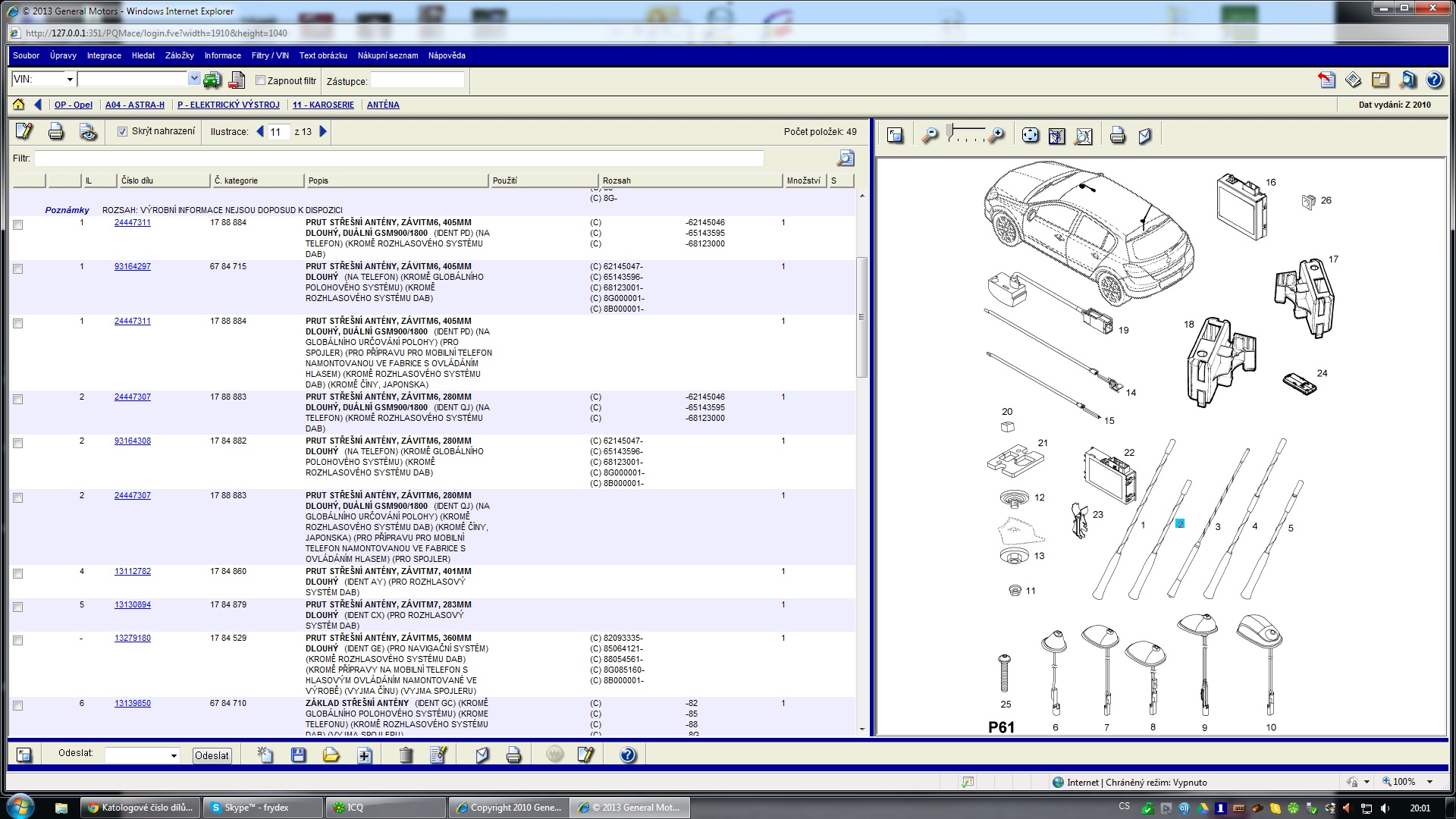This screenshot has width=1456, height=819.
Task: Click the floppy disk save icon
Action: click(x=298, y=755)
